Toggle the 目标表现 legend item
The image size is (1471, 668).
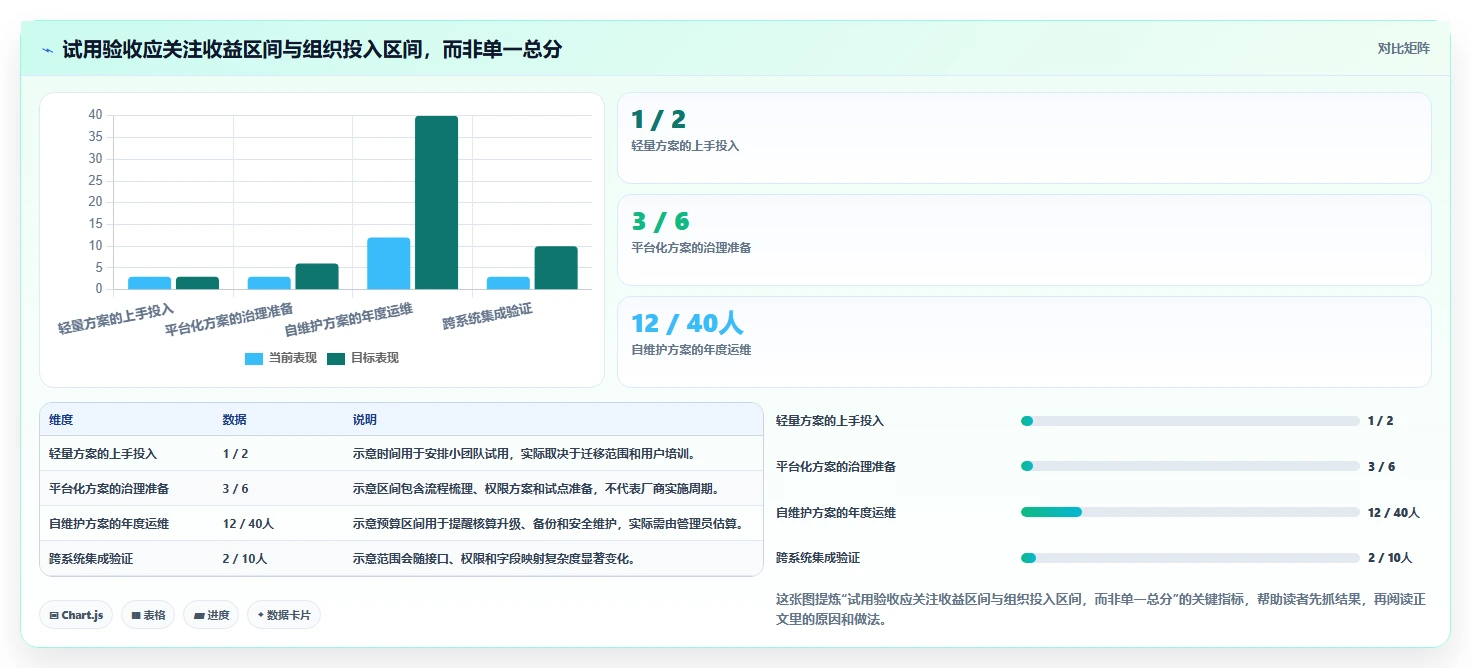click(x=363, y=358)
